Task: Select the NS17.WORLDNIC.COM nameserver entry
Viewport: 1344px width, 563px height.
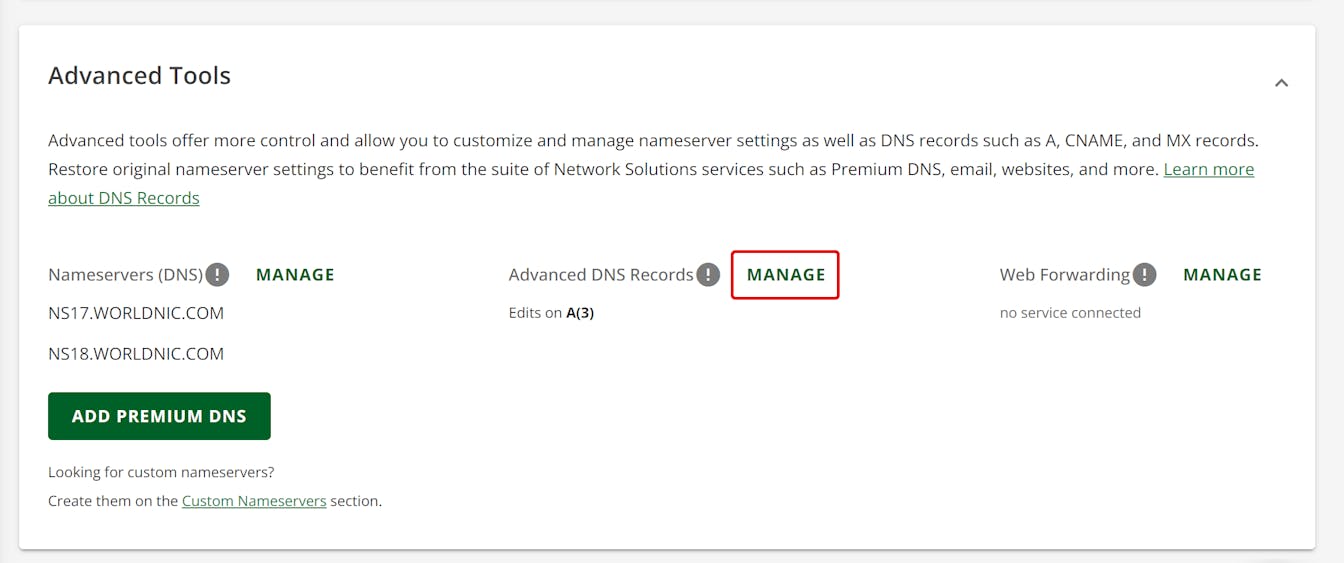Action: point(136,313)
